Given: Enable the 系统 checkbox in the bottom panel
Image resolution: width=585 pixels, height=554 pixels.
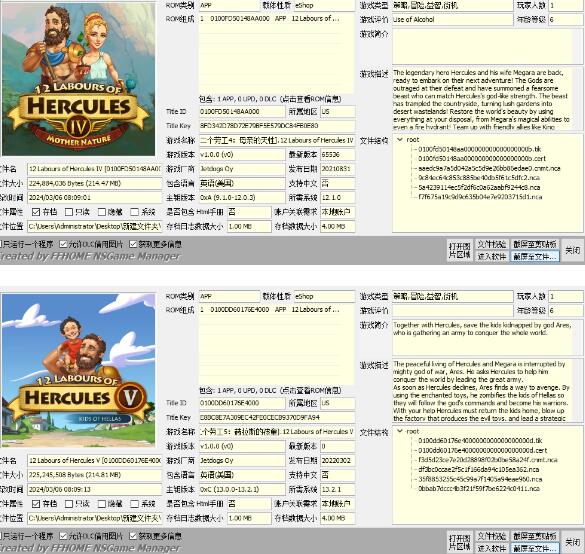Looking at the screenshot, I should tap(134, 504).
